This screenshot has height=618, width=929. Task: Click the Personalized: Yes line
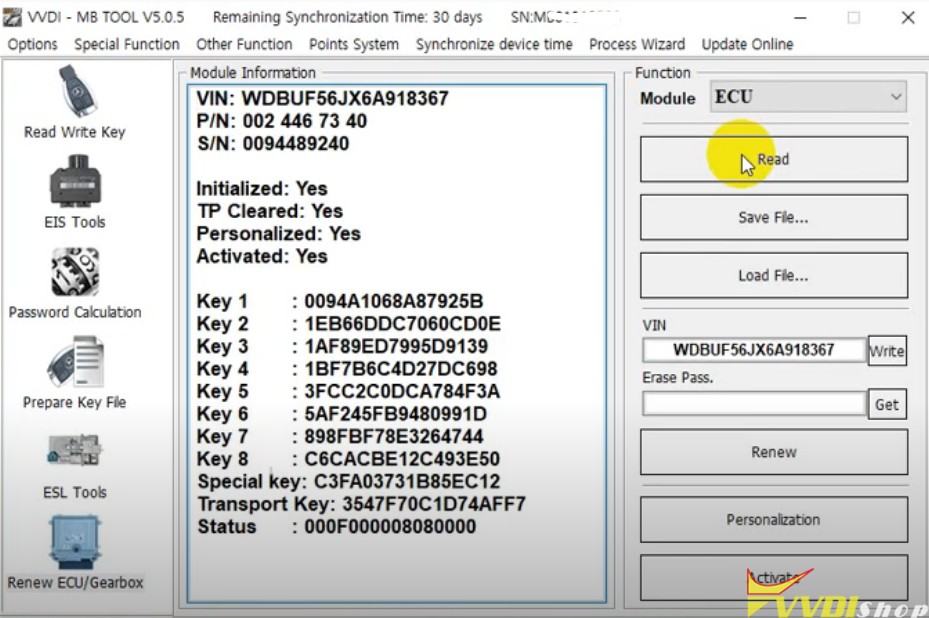[278, 233]
